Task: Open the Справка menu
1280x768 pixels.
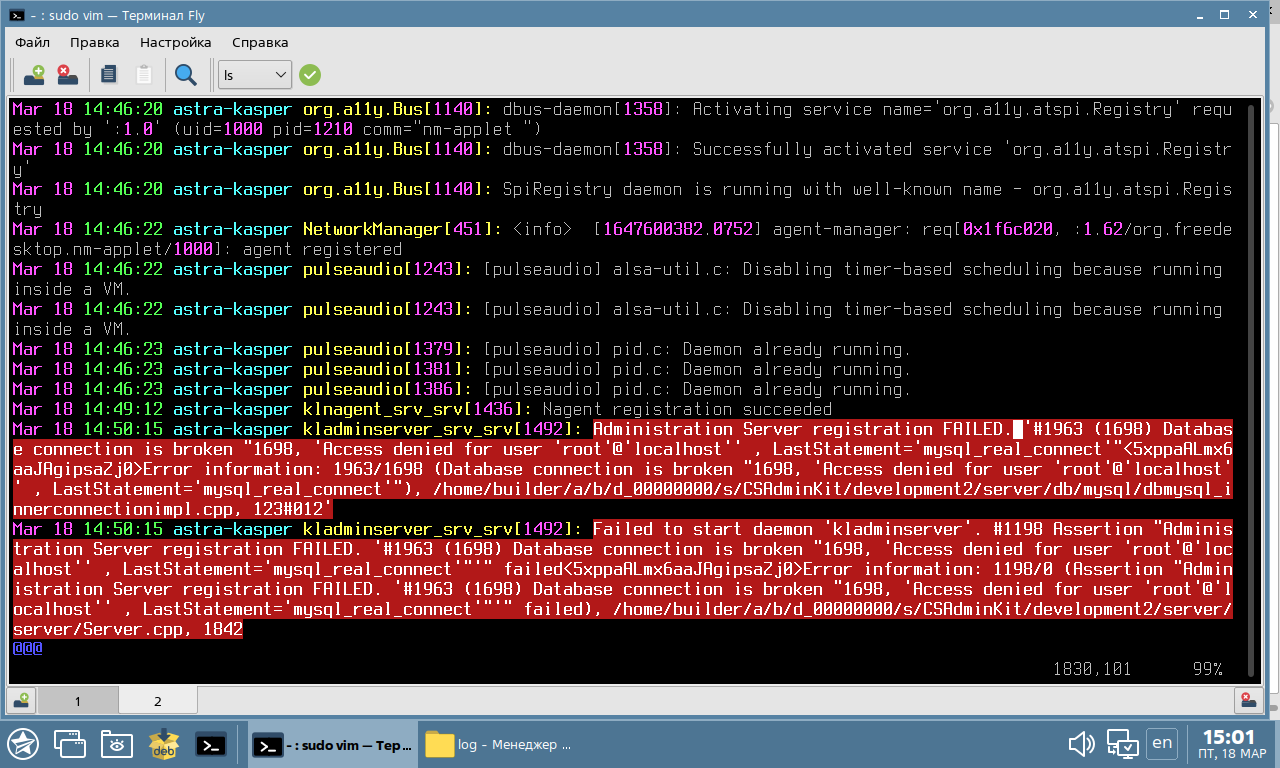Action: pyautogui.click(x=260, y=42)
